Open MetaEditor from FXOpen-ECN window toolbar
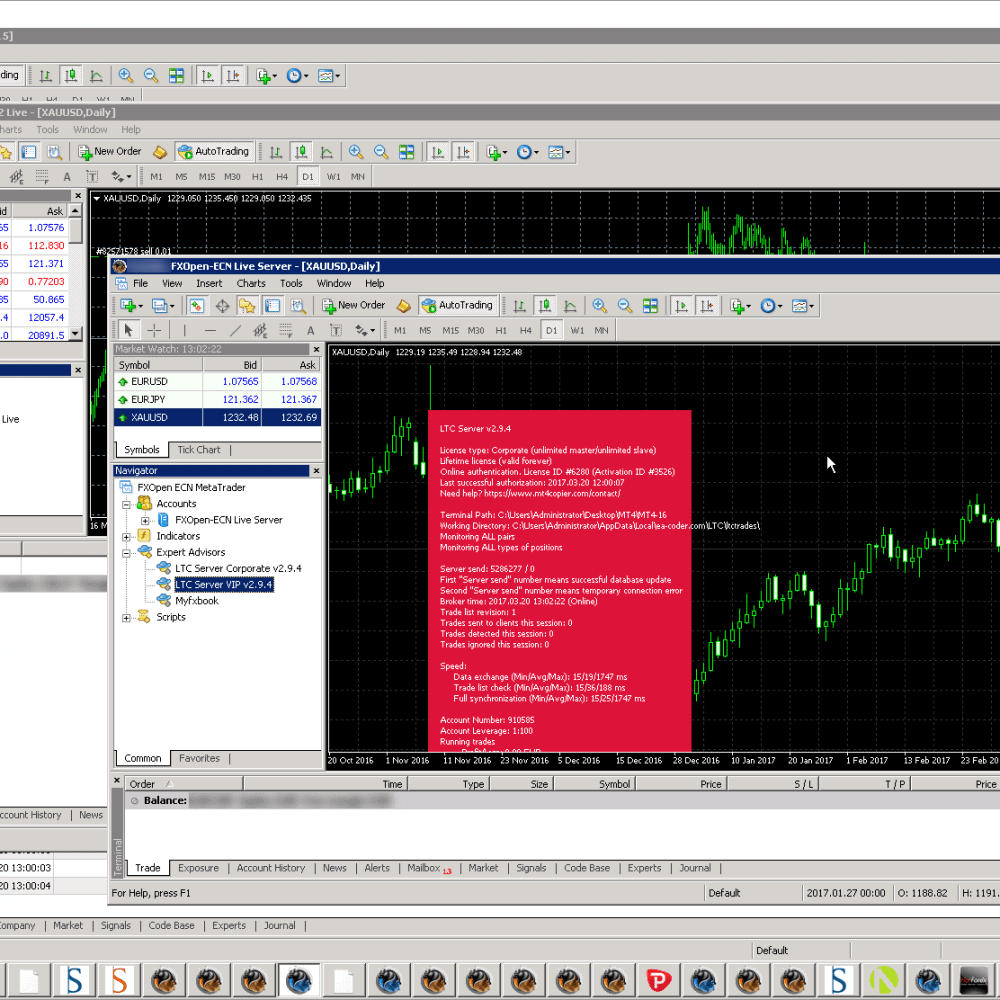The width and height of the screenshot is (1000, 1000). [404, 306]
